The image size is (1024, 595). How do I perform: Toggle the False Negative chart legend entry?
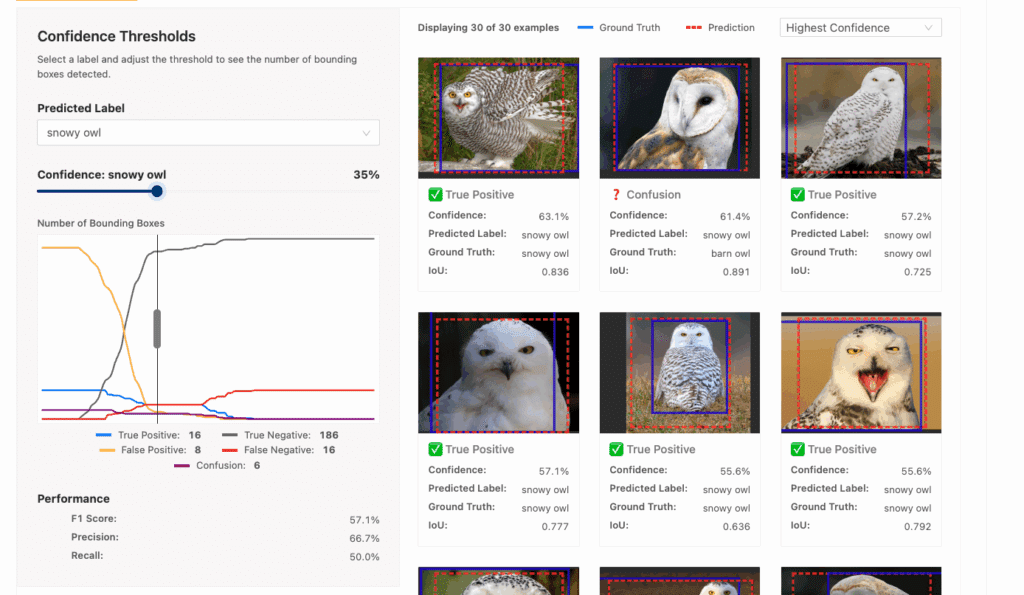click(x=279, y=450)
